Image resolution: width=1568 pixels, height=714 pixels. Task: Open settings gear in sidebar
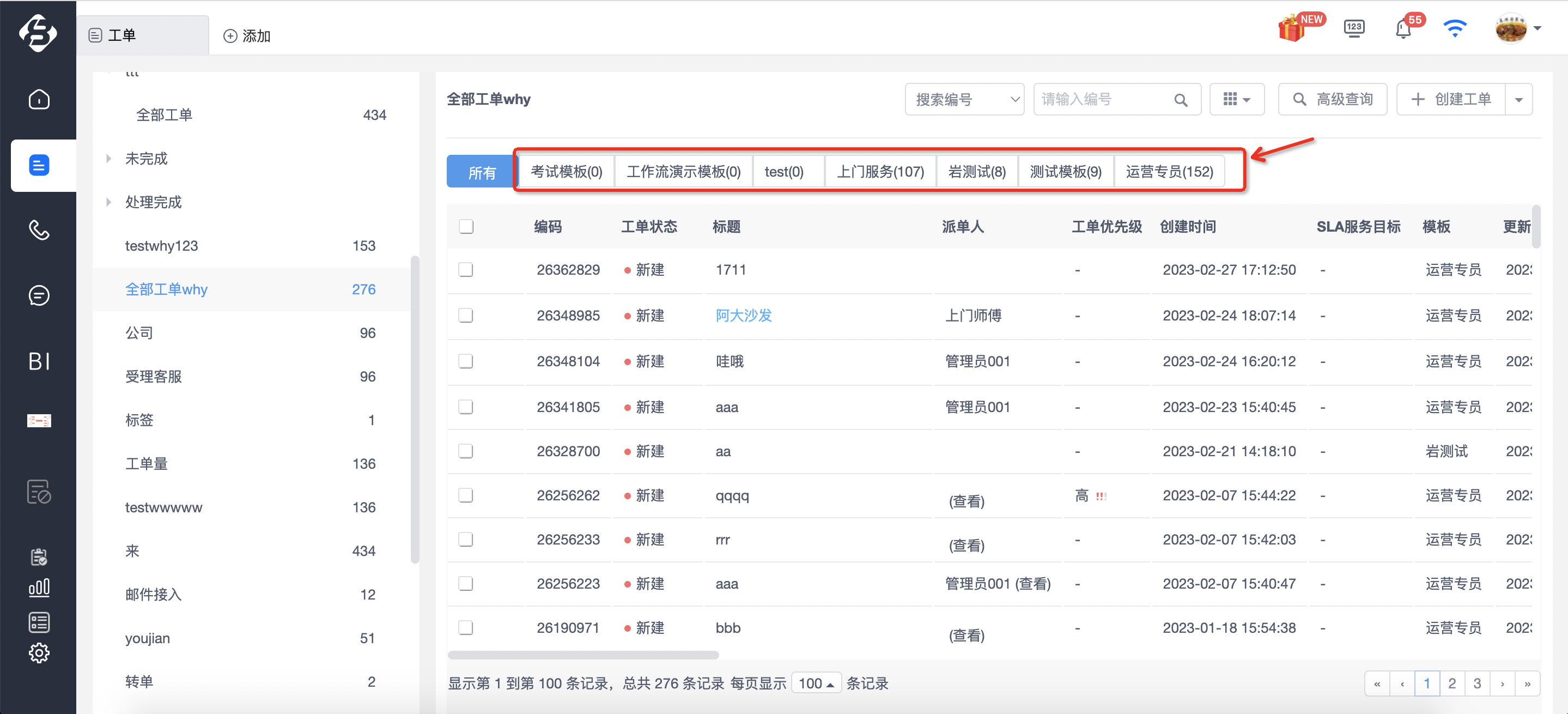click(x=39, y=653)
